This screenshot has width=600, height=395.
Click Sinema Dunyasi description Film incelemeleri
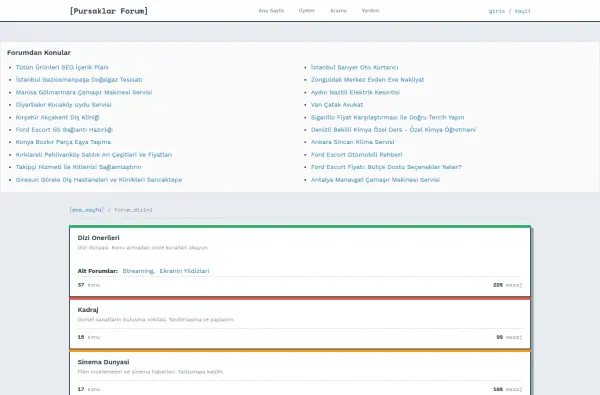[x=151, y=372]
